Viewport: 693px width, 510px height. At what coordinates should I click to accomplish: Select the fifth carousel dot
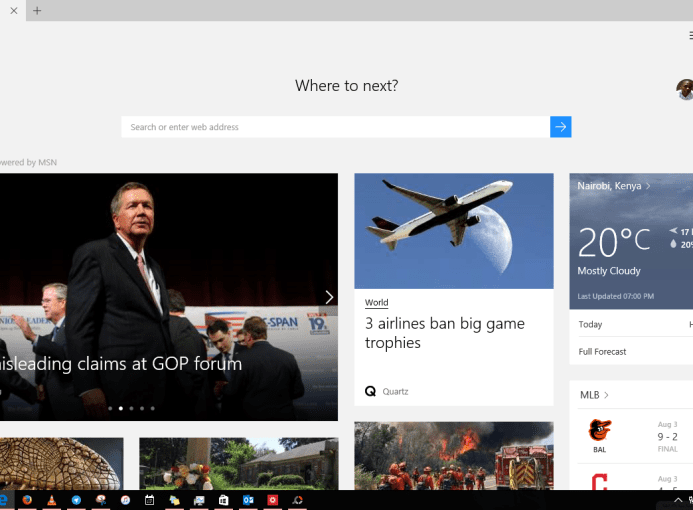click(x=152, y=408)
